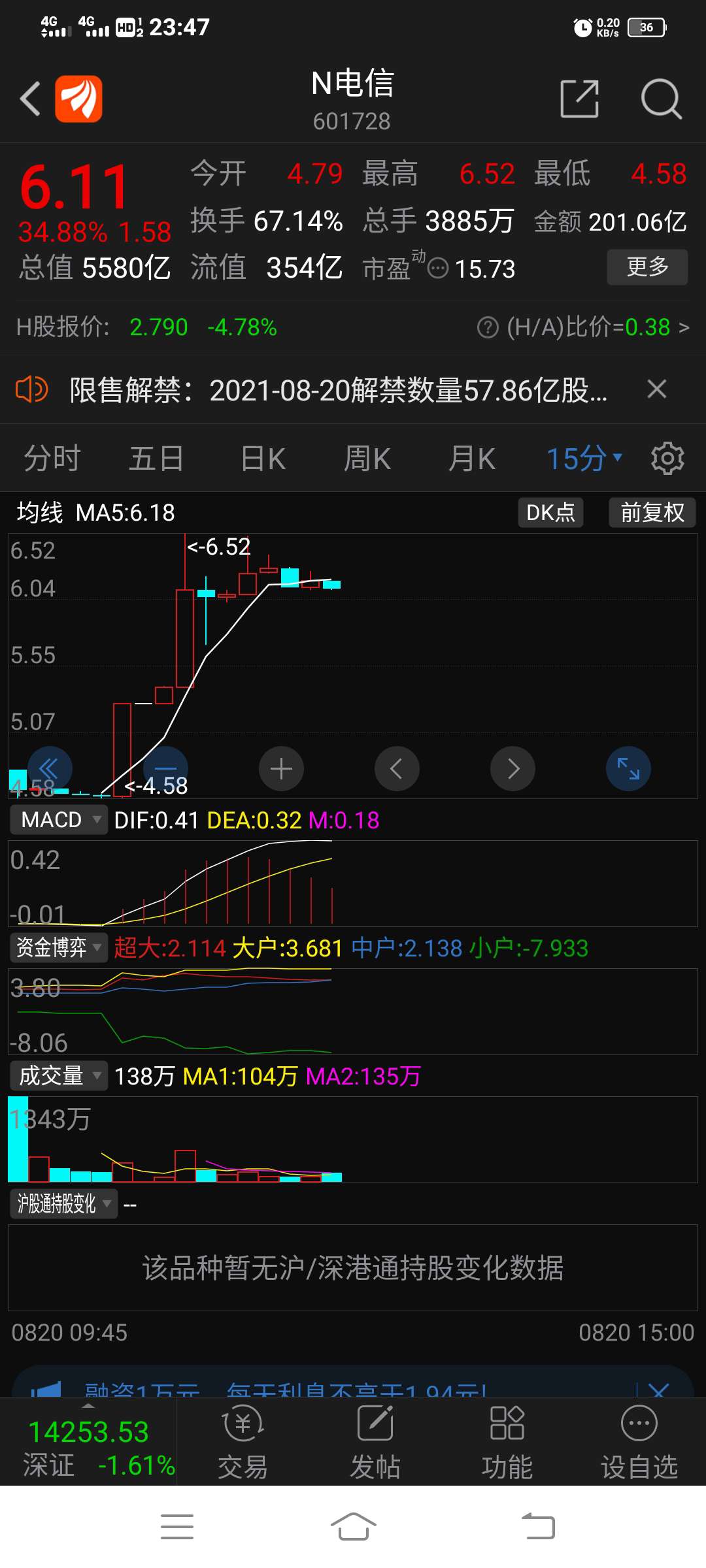Image resolution: width=706 pixels, height=1568 pixels.
Task: Tap the 限售解禁 notice text
Action: point(339,390)
